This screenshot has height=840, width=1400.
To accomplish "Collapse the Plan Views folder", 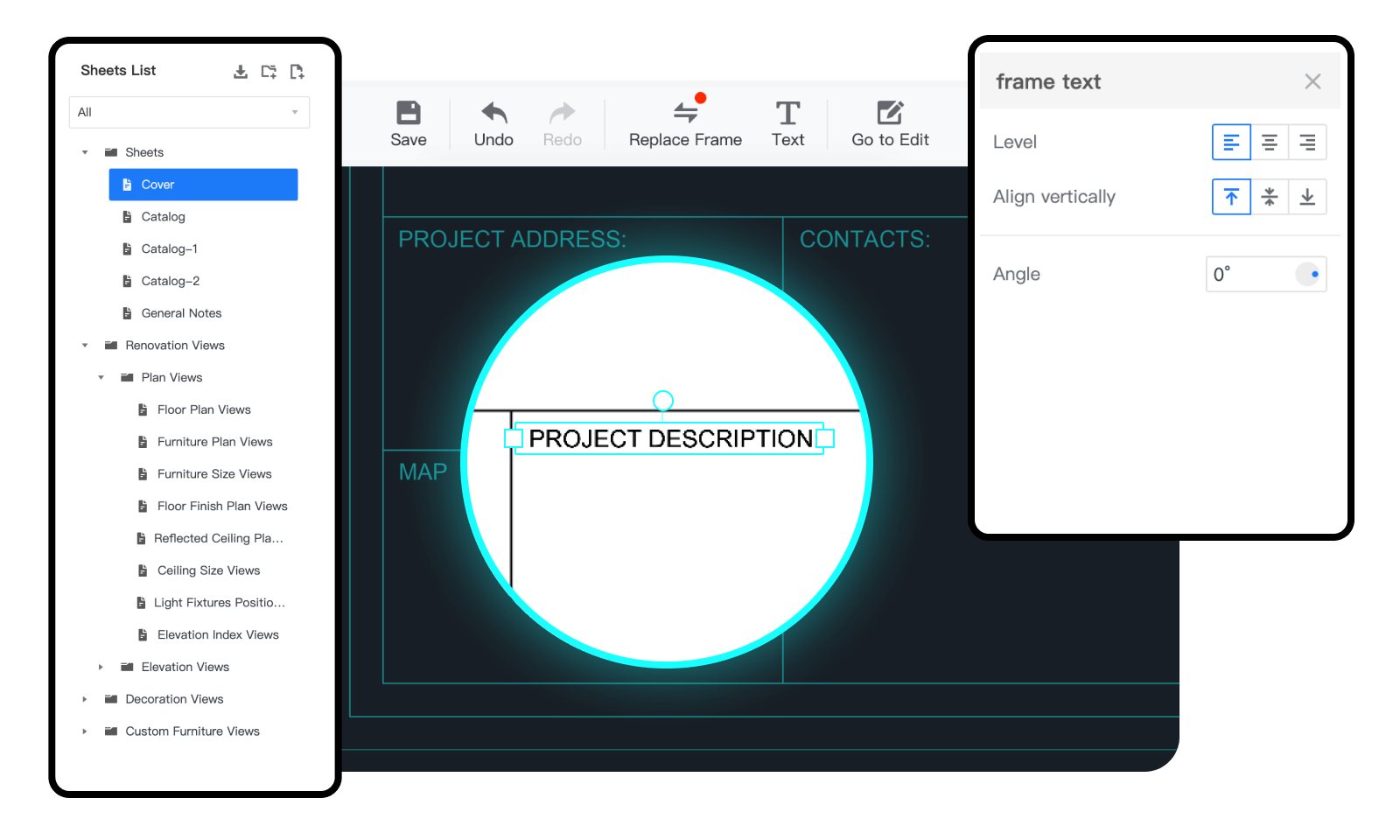I will pos(101,378).
